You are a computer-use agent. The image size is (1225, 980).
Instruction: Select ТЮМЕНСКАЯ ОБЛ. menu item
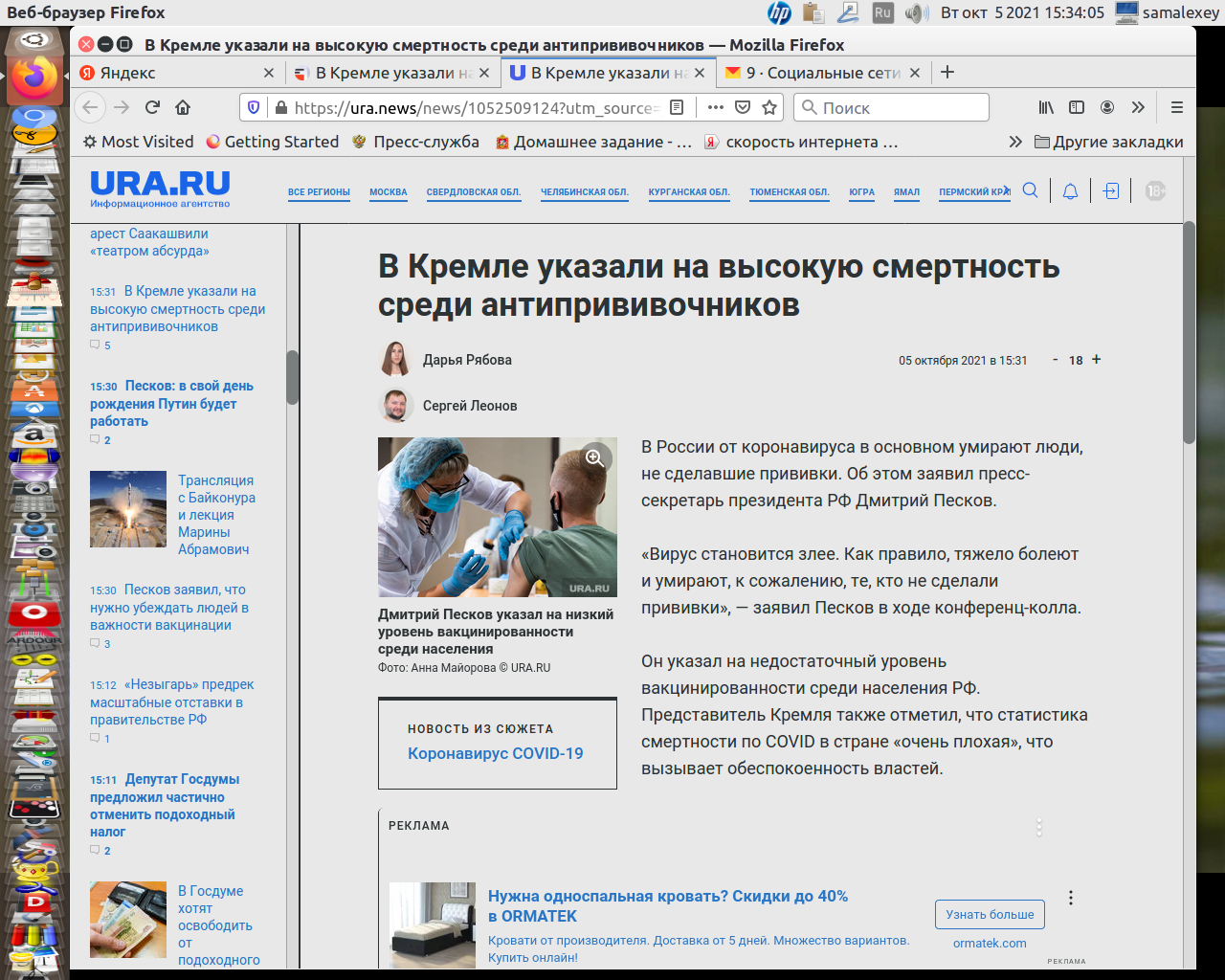point(790,192)
